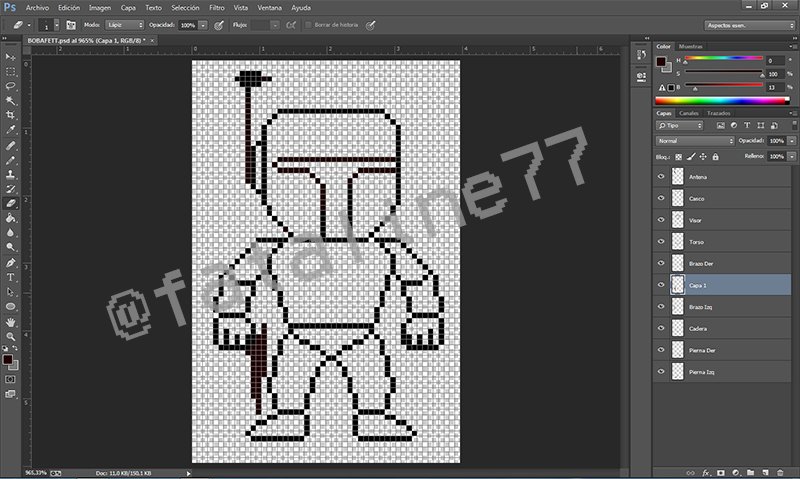Select the Clone Stamp tool
The width and height of the screenshot is (800, 479).
[x=10, y=174]
